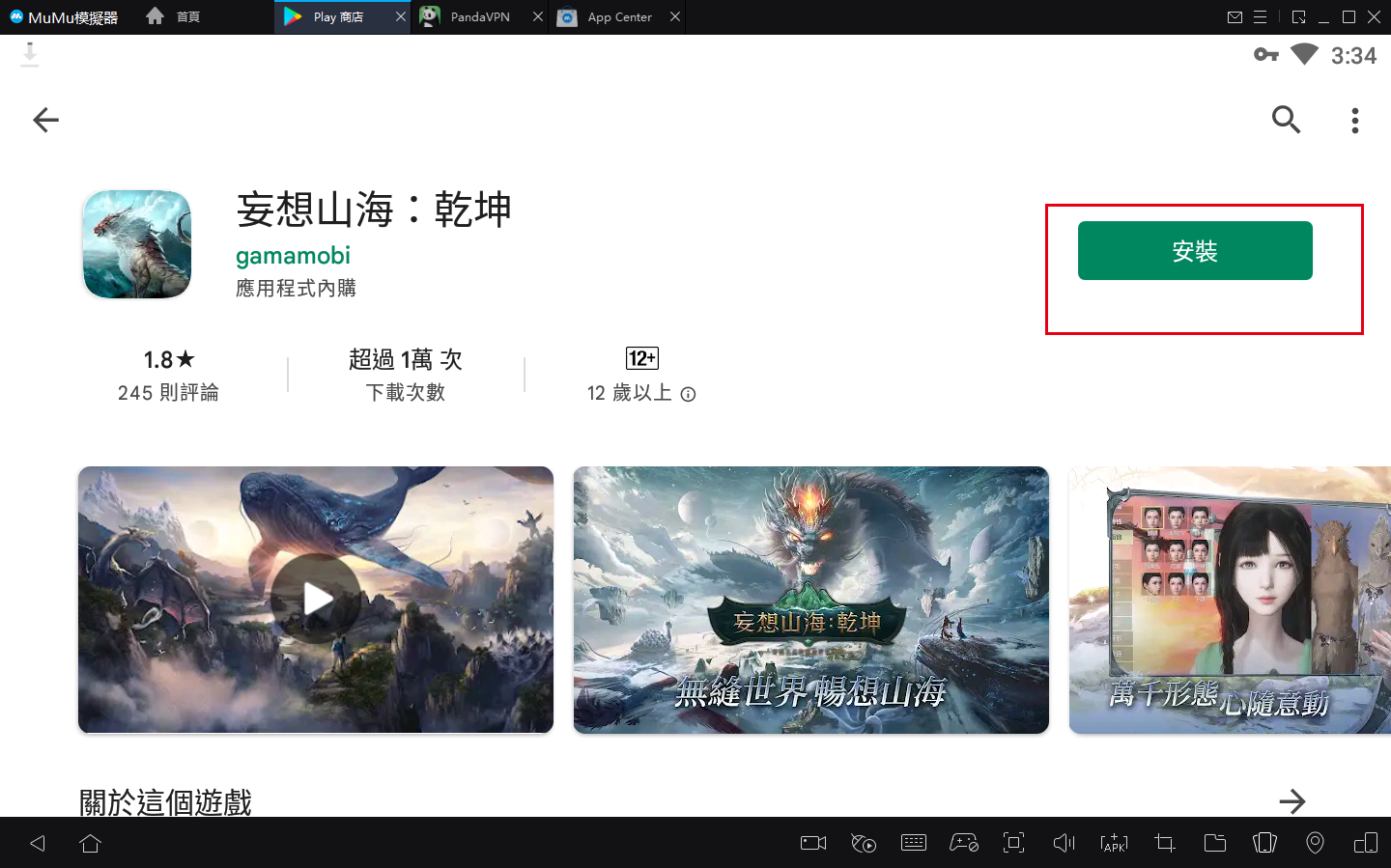Install an APK via the APK icon

pyautogui.click(x=1114, y=843)
